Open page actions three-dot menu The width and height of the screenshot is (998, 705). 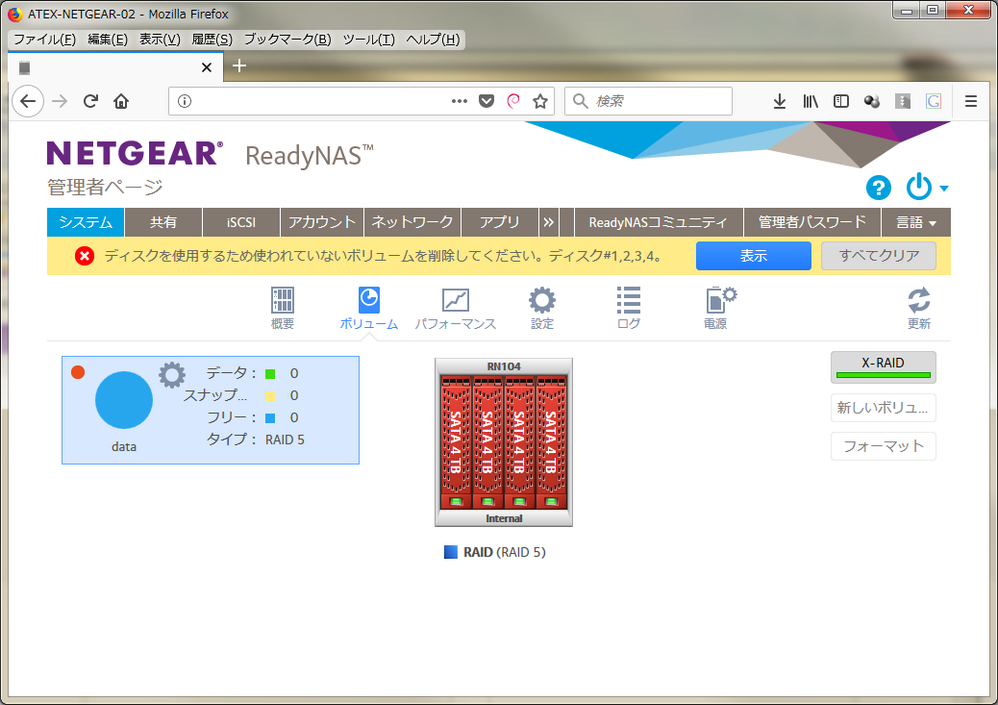click(460, 101)
